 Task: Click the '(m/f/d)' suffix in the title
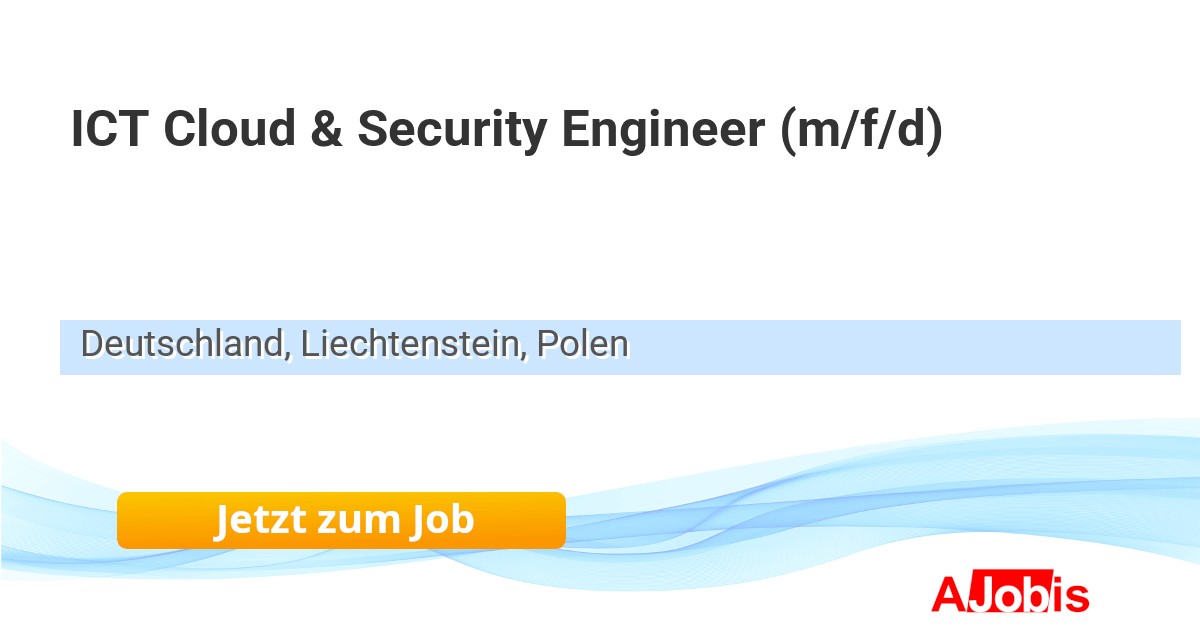click(x=861, y=130)
